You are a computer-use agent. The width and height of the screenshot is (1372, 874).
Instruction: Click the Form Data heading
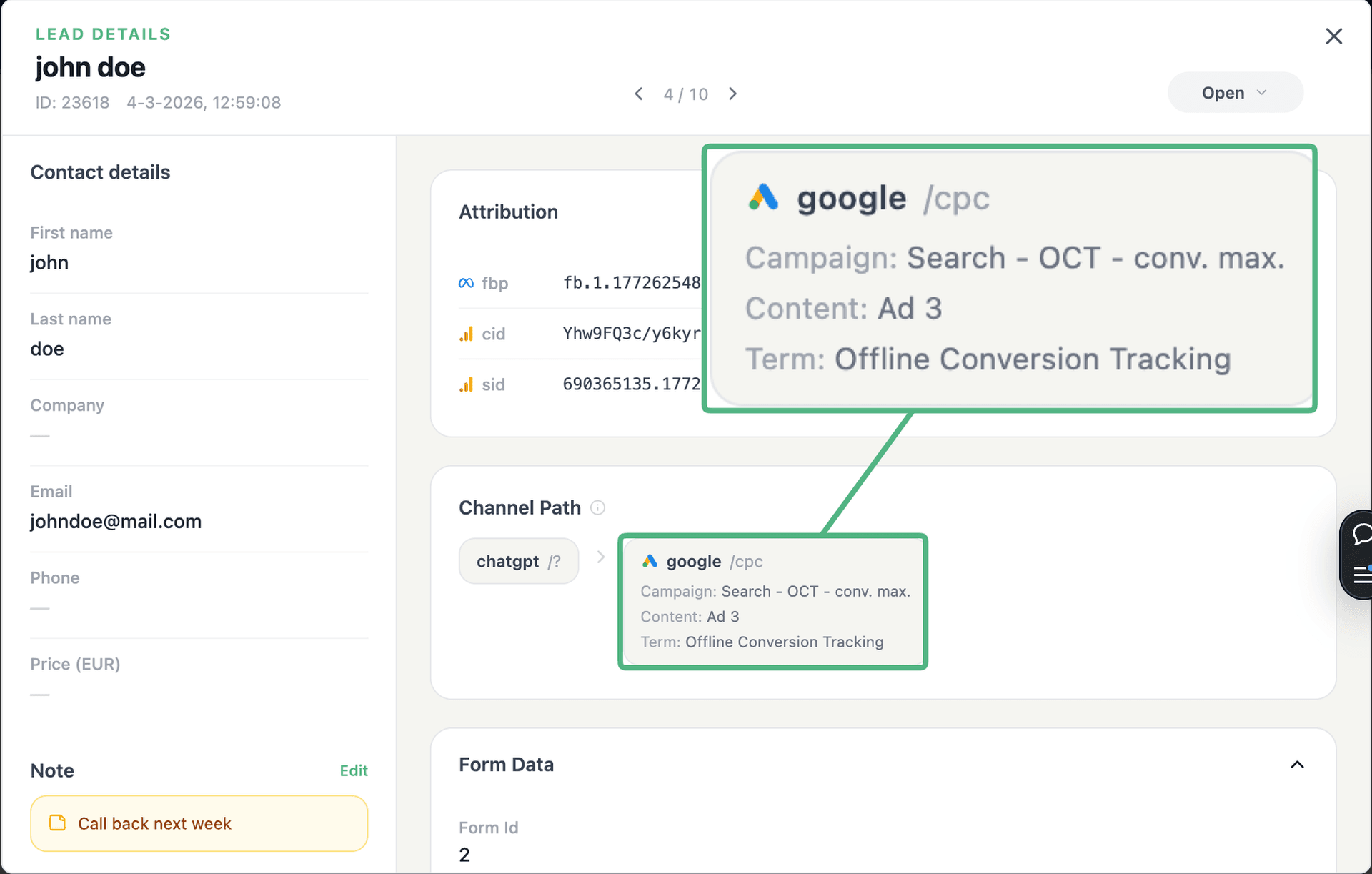point(506,765)
